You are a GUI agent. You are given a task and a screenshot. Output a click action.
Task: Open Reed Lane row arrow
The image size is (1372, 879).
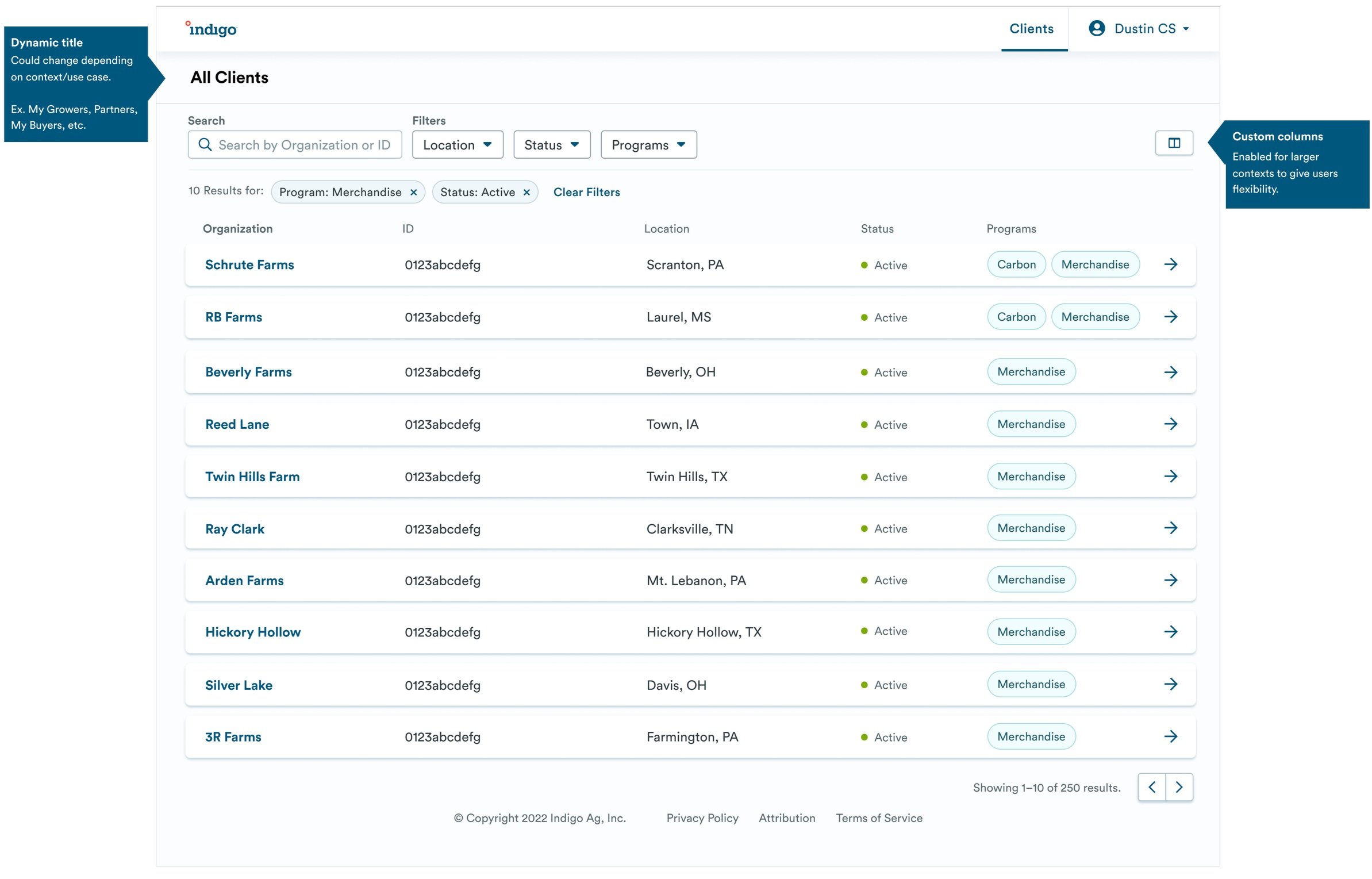tap(1171, 424)
